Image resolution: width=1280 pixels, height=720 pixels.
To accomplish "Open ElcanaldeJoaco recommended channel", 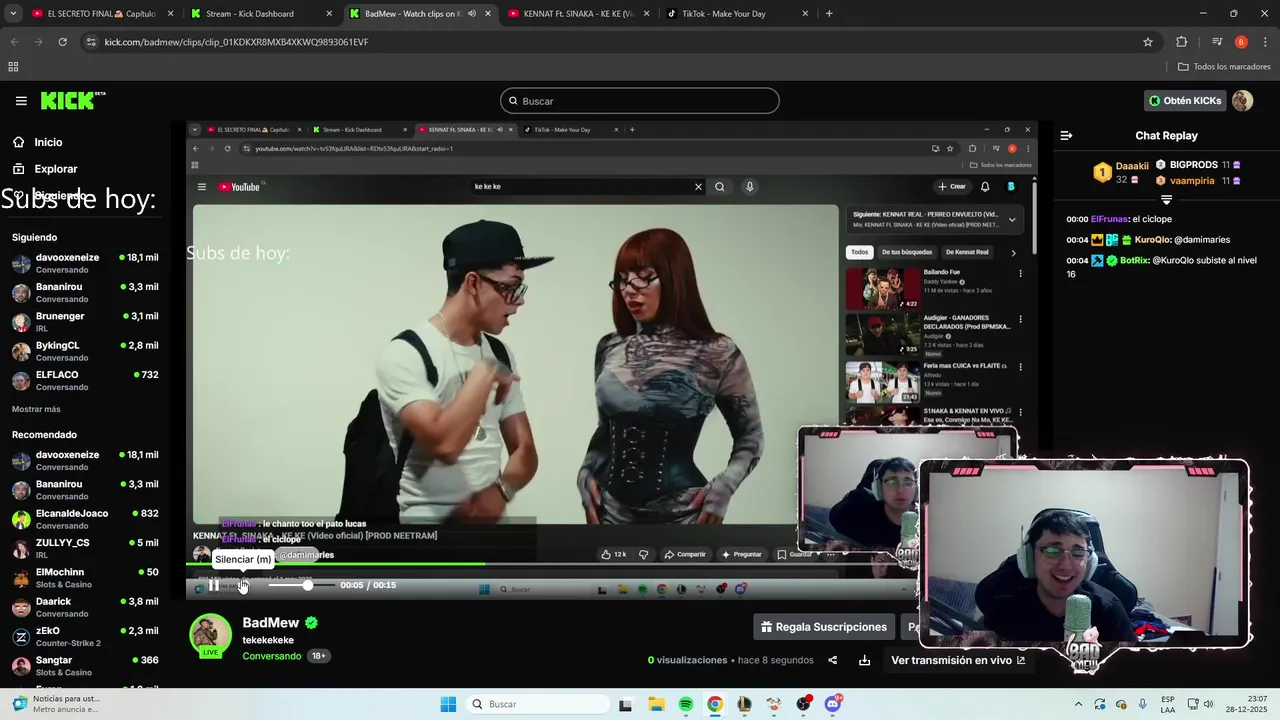I will pyautogui.click(x=85, y=519).
